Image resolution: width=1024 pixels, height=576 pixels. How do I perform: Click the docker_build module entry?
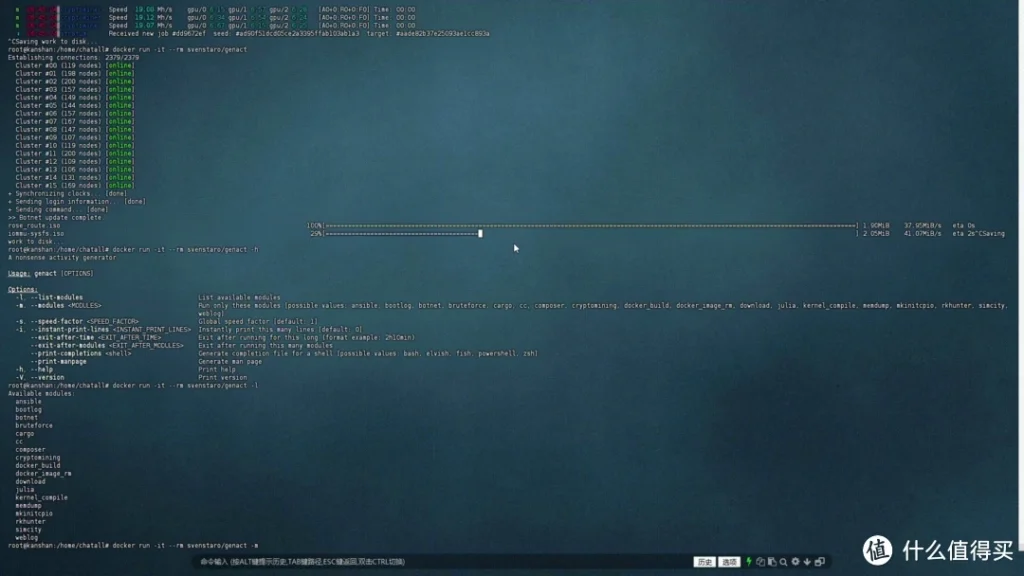[x=37, y=465]
